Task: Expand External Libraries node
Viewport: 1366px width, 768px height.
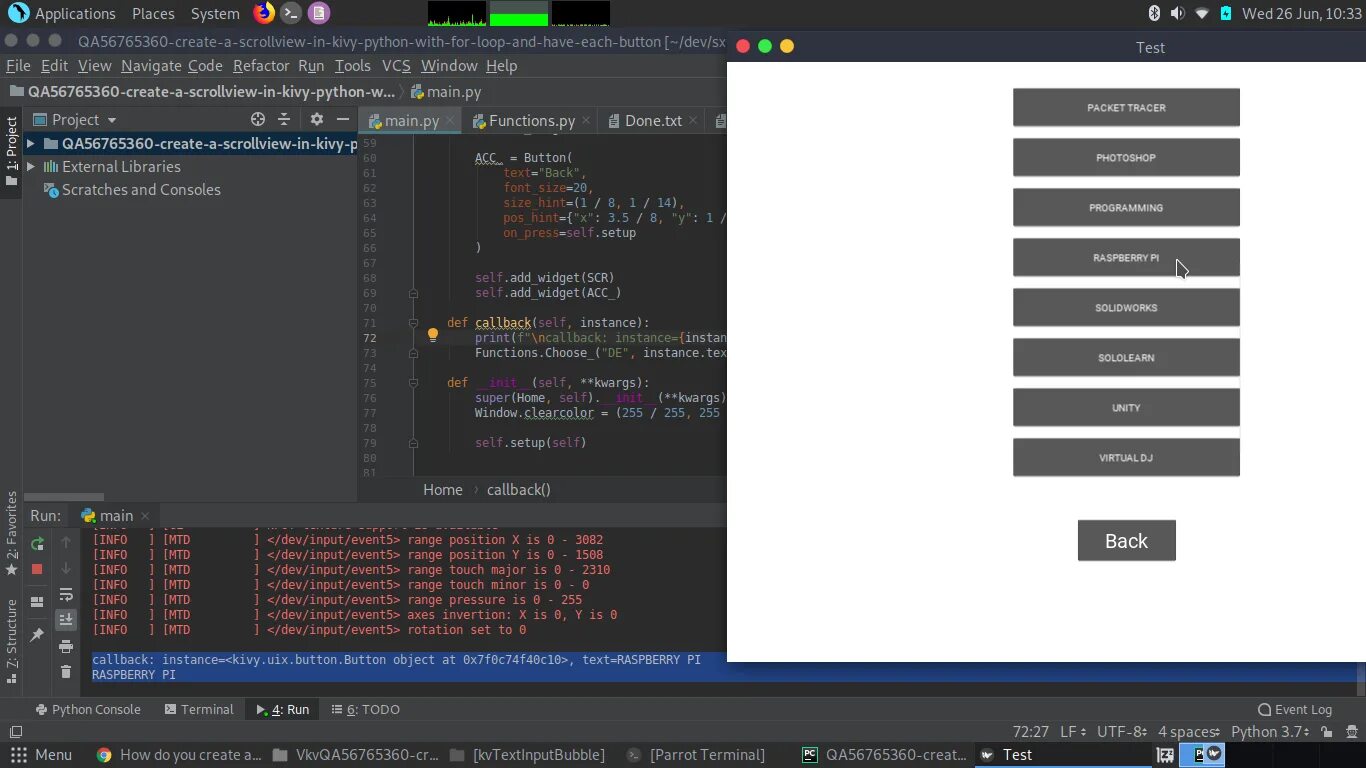Action: tap(31, 166)
